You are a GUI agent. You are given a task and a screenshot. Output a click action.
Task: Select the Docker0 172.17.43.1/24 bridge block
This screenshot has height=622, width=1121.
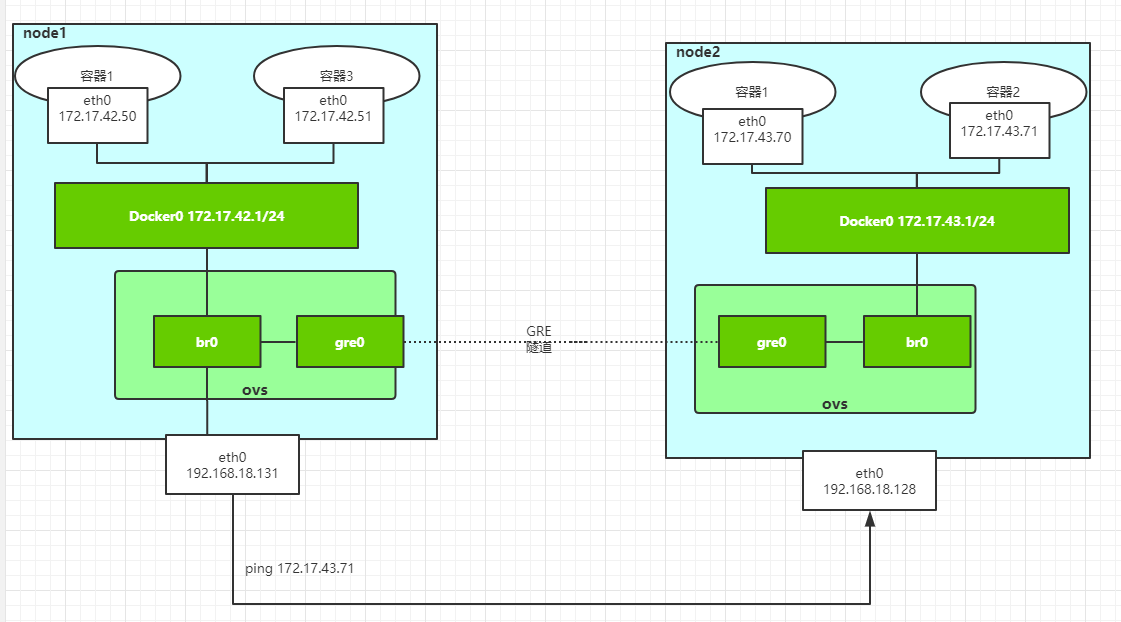tap(916, 221)
